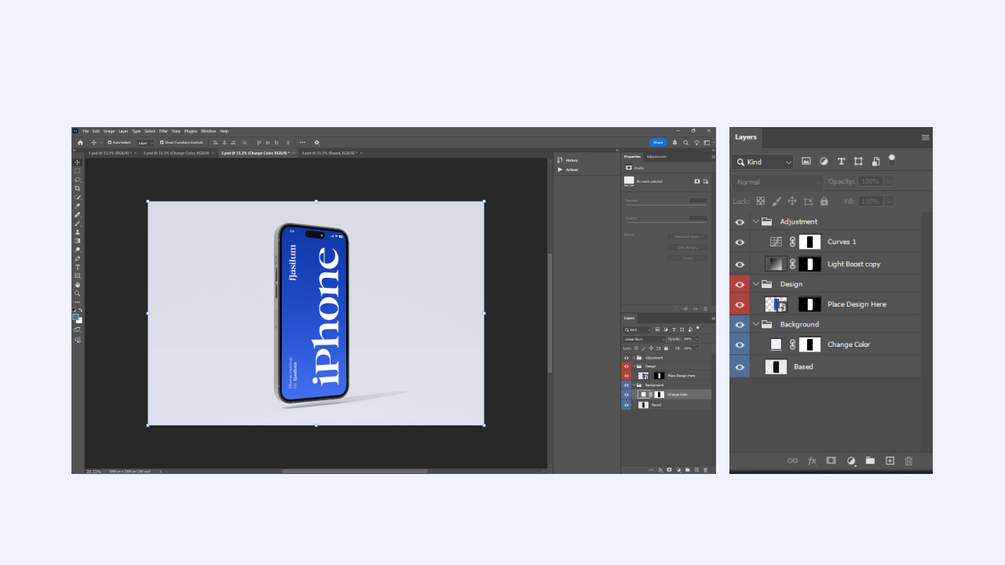Image resolution: width=1005 pixels, height=565 pixels.
Task: Open the notifications bell icon
Action: [675, 143]
